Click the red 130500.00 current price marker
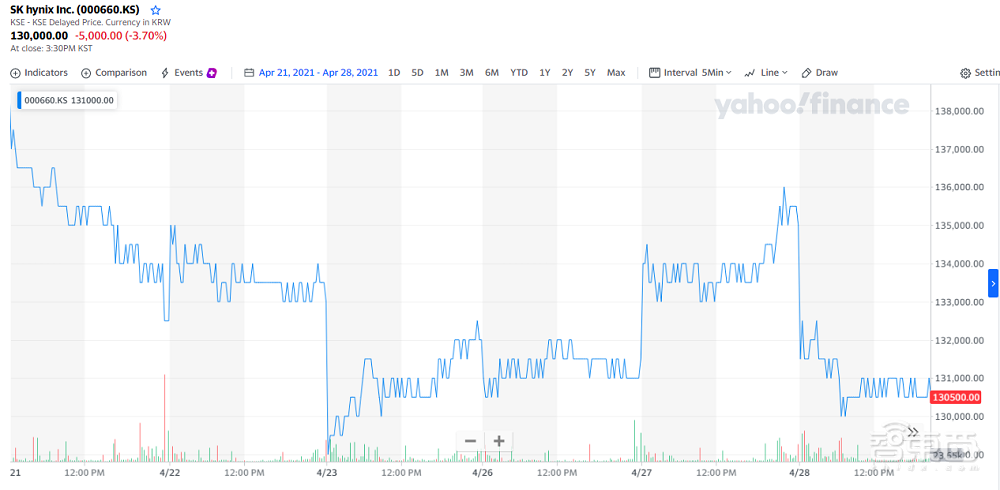Image resolution: width=1000 pixels, height=490 pixels. [x=956, y=397]
